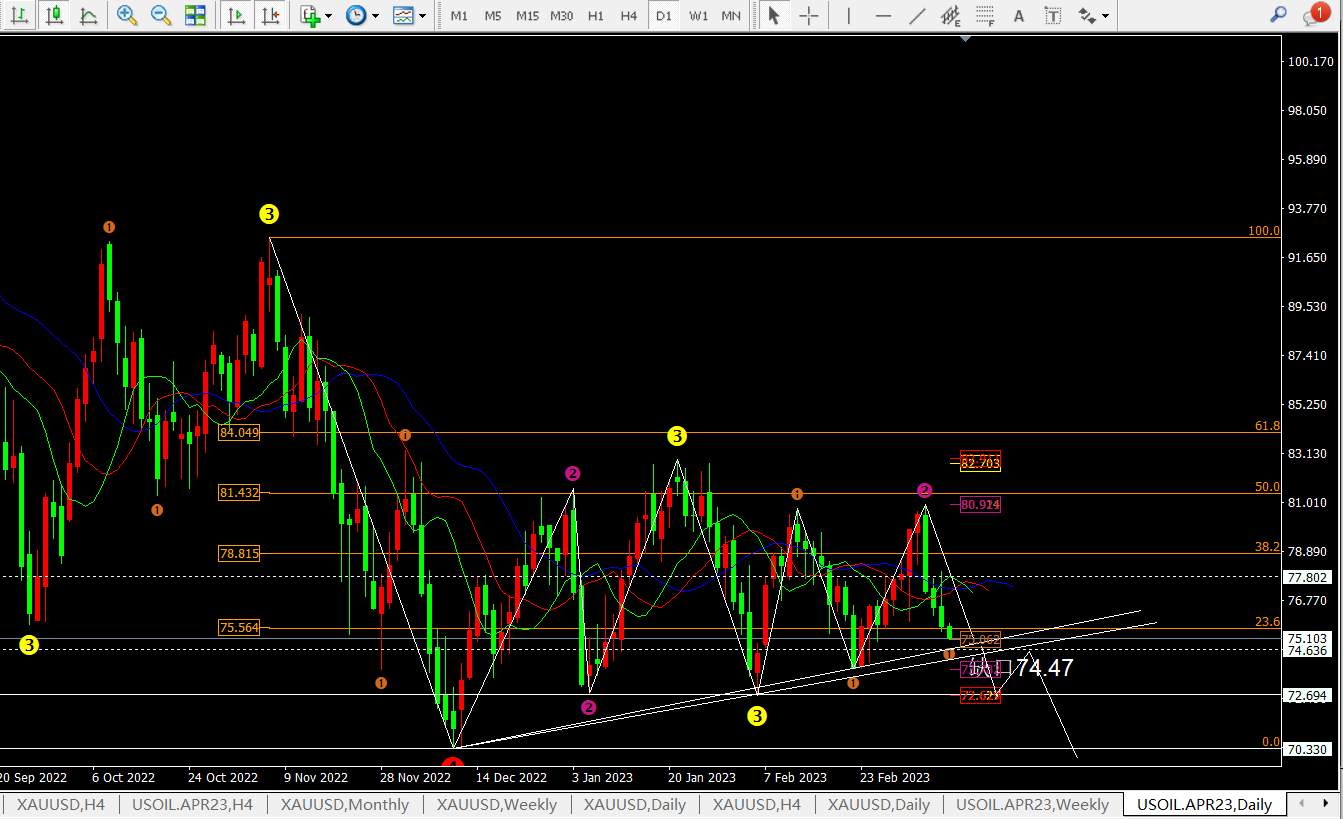Switch to XAUUSD,Weekly tab
This screenshot has width=1343, height=819.
(497, 804)
